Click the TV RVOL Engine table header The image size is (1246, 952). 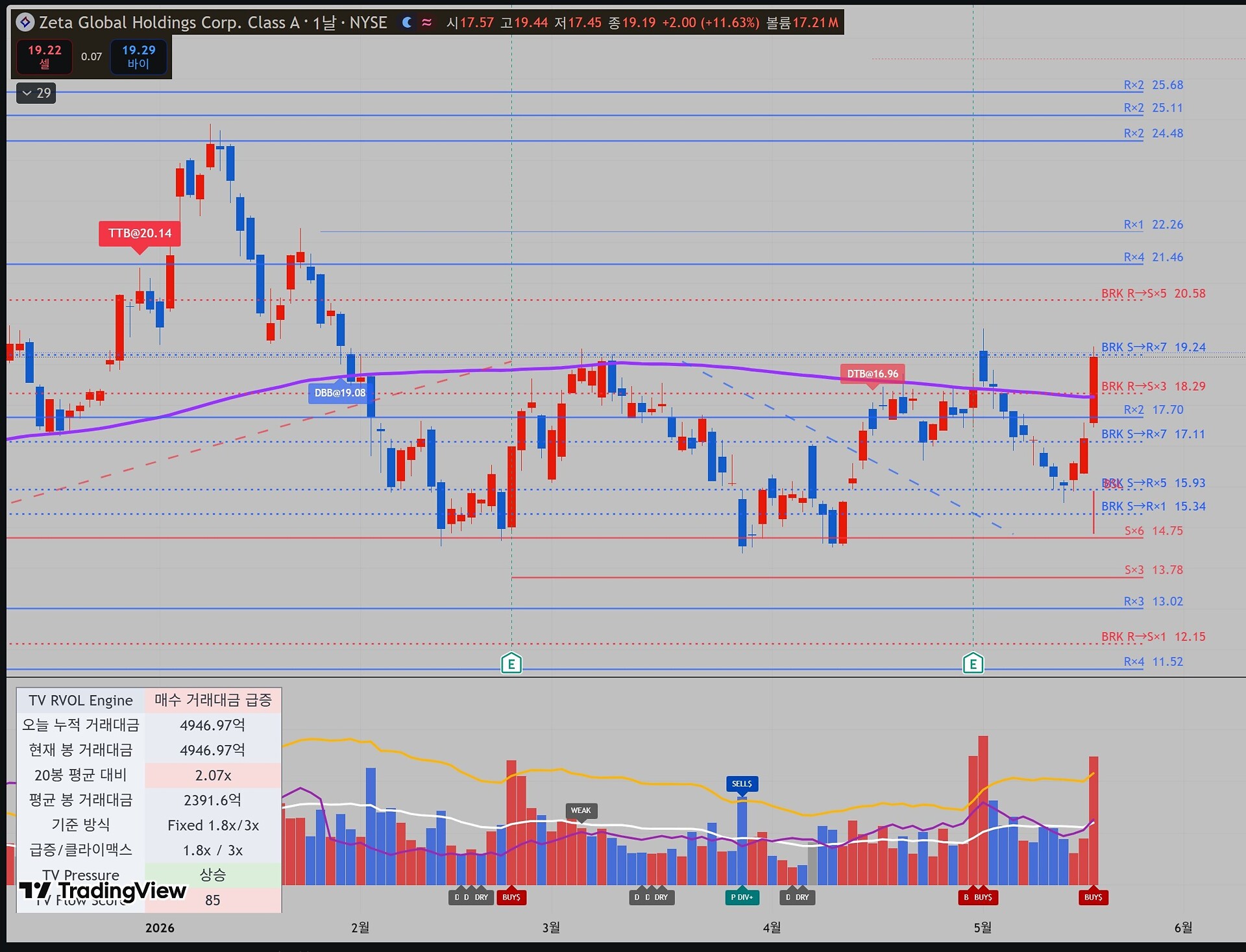click(x=80, y=700)
